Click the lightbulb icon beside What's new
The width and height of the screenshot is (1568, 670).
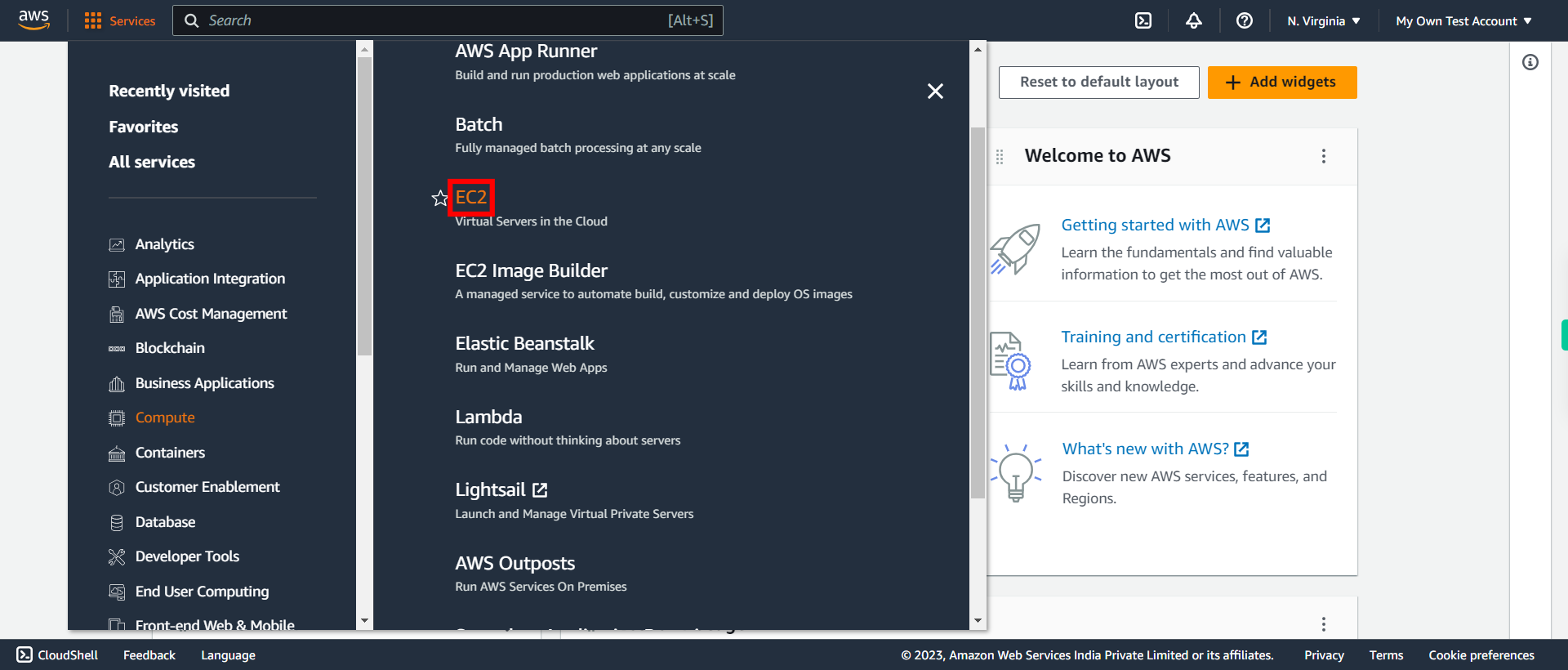1016,472
